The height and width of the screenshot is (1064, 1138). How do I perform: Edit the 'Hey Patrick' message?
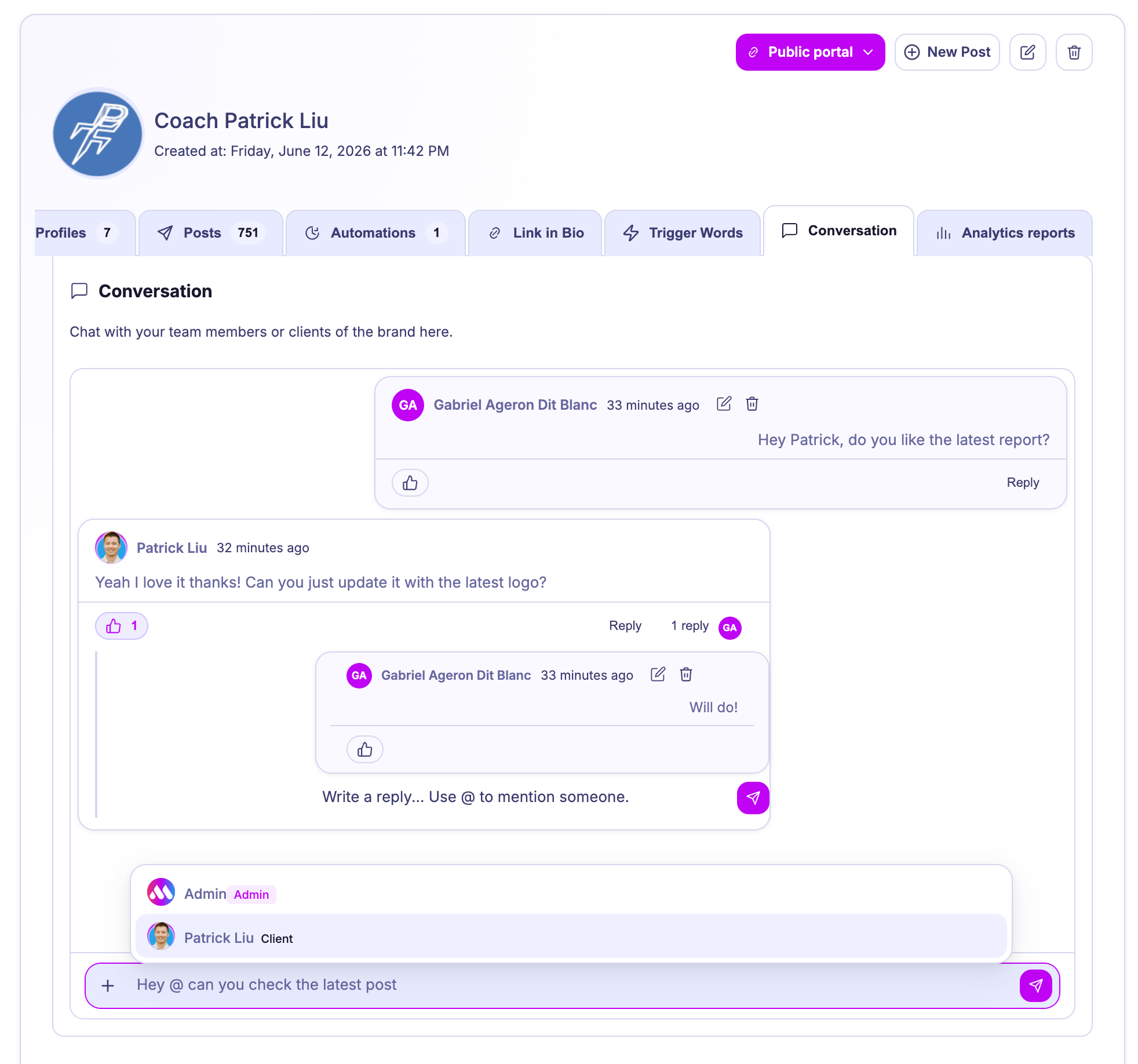[x=724, y=404]
